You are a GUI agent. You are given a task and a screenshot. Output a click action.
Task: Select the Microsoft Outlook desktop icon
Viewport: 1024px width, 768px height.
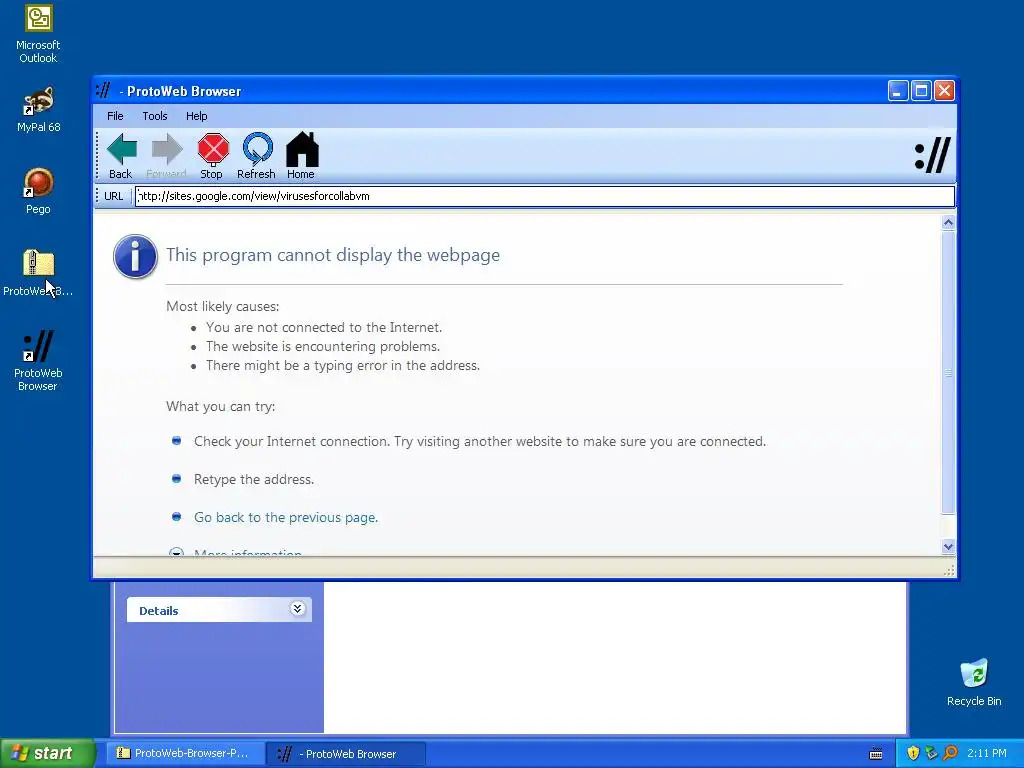(x=38, y=34)
